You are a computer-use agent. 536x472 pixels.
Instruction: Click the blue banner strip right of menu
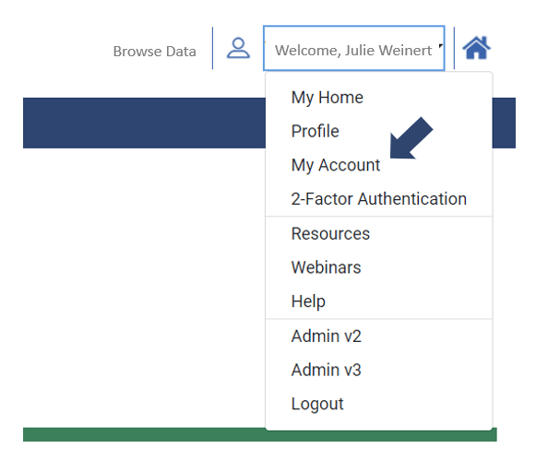coord(504,123)
